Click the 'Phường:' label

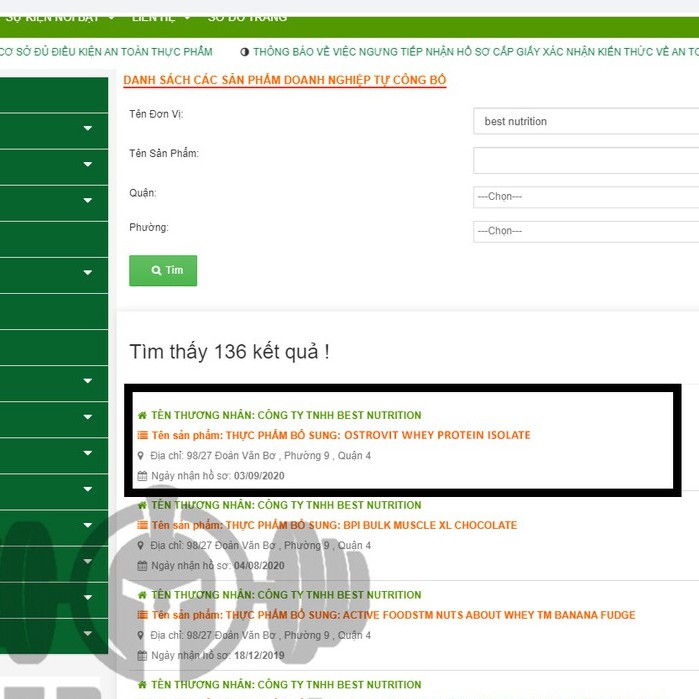coord(149,227)
